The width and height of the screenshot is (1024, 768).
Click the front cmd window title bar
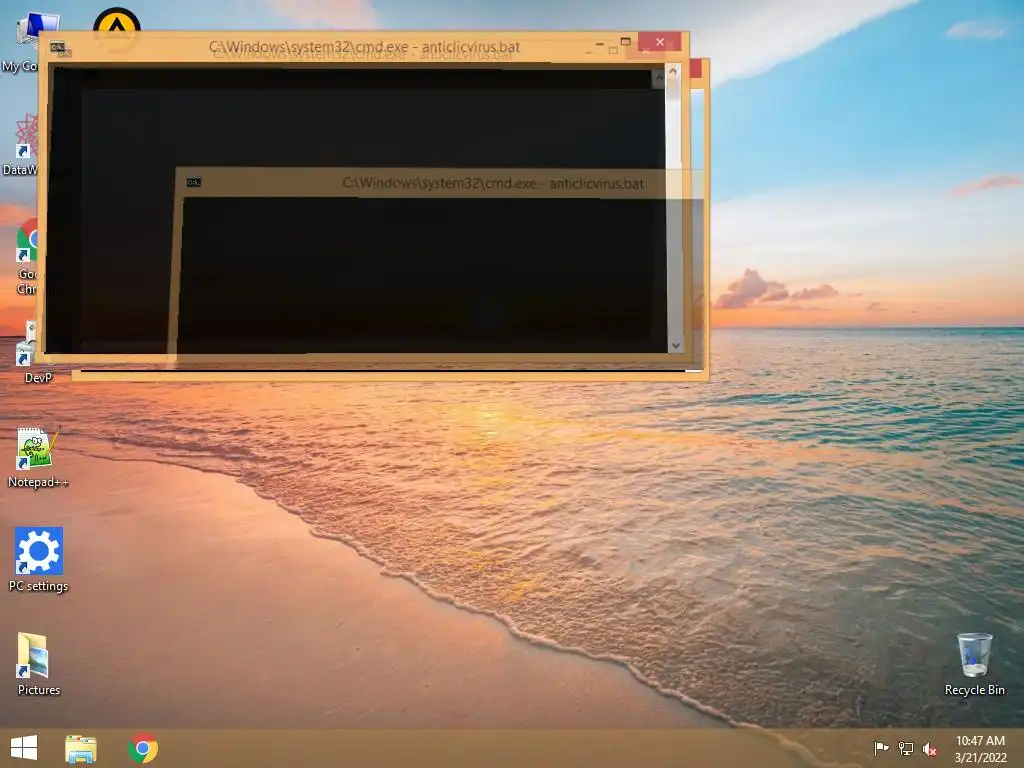tap(364, 47)
